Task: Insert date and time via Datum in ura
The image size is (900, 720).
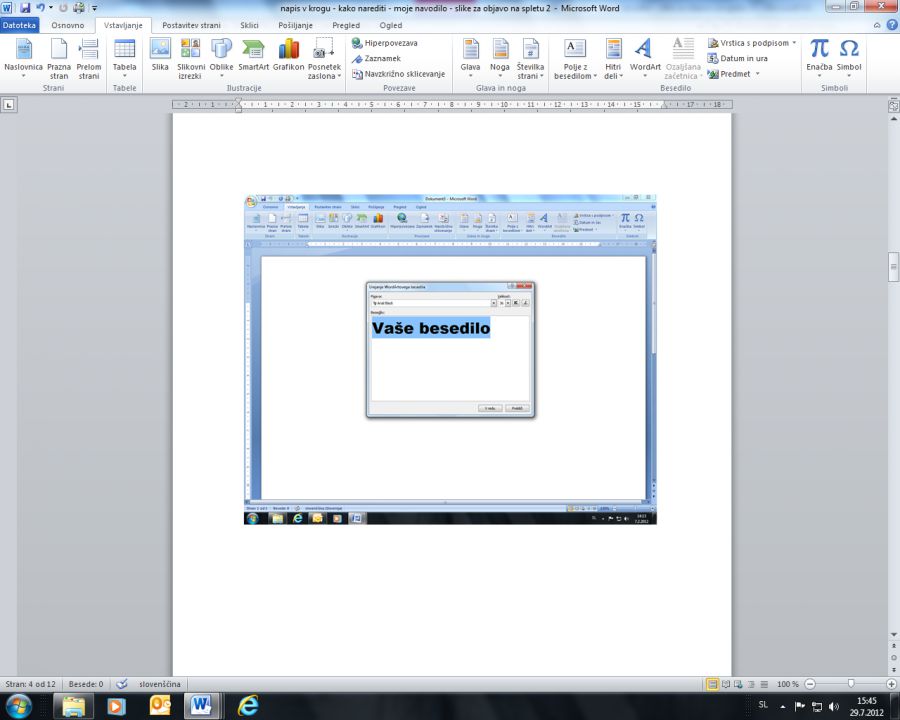Action: 738,59
